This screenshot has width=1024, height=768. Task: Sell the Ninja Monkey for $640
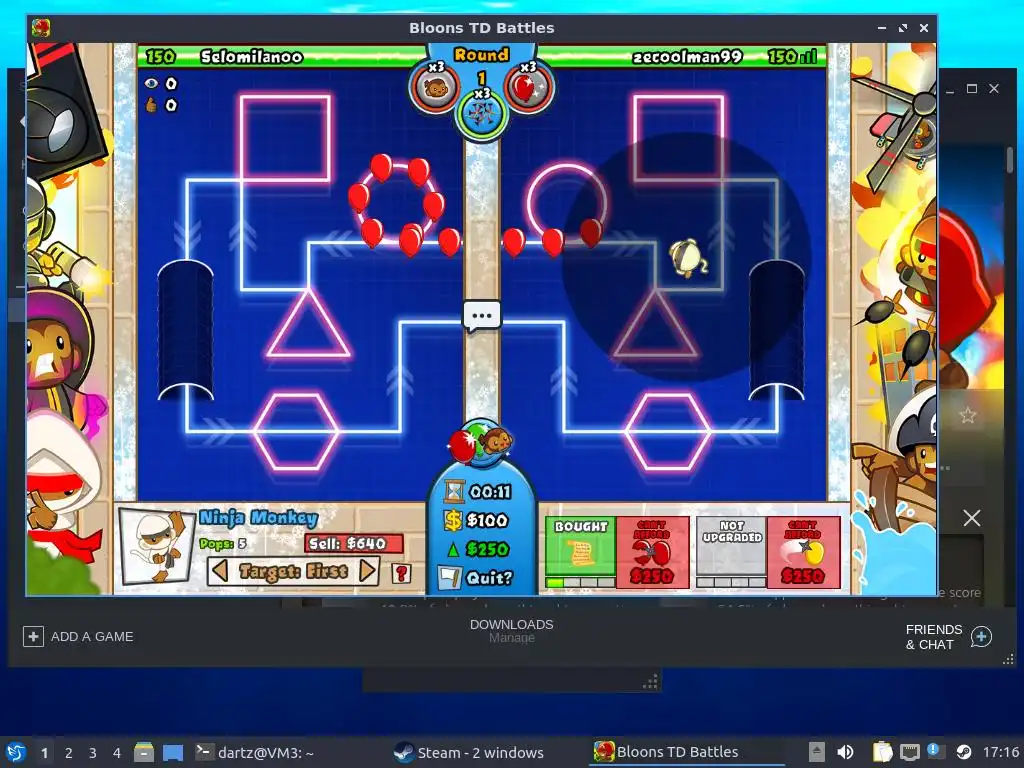click(x=353, y=543)
